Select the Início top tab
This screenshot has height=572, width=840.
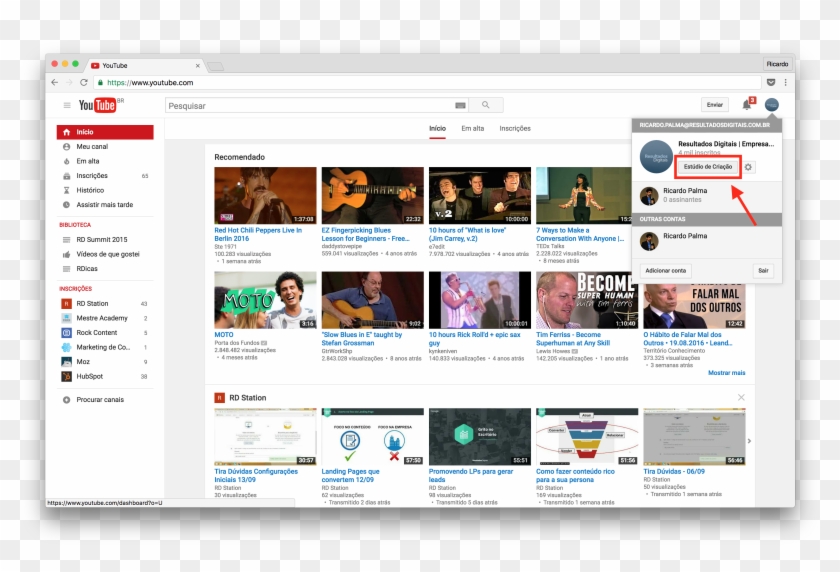tap(437, 129)
